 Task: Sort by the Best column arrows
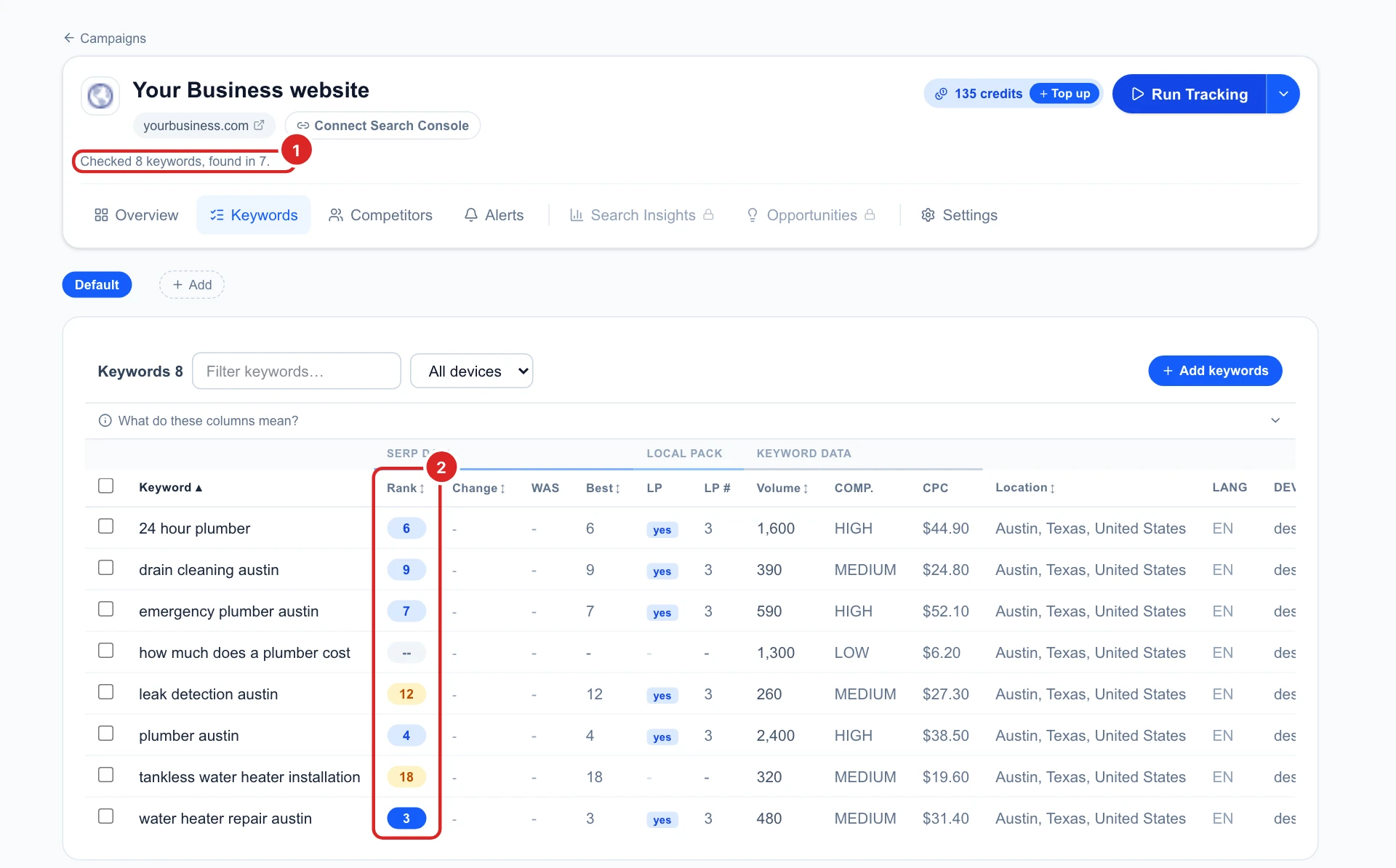point(618,489)
